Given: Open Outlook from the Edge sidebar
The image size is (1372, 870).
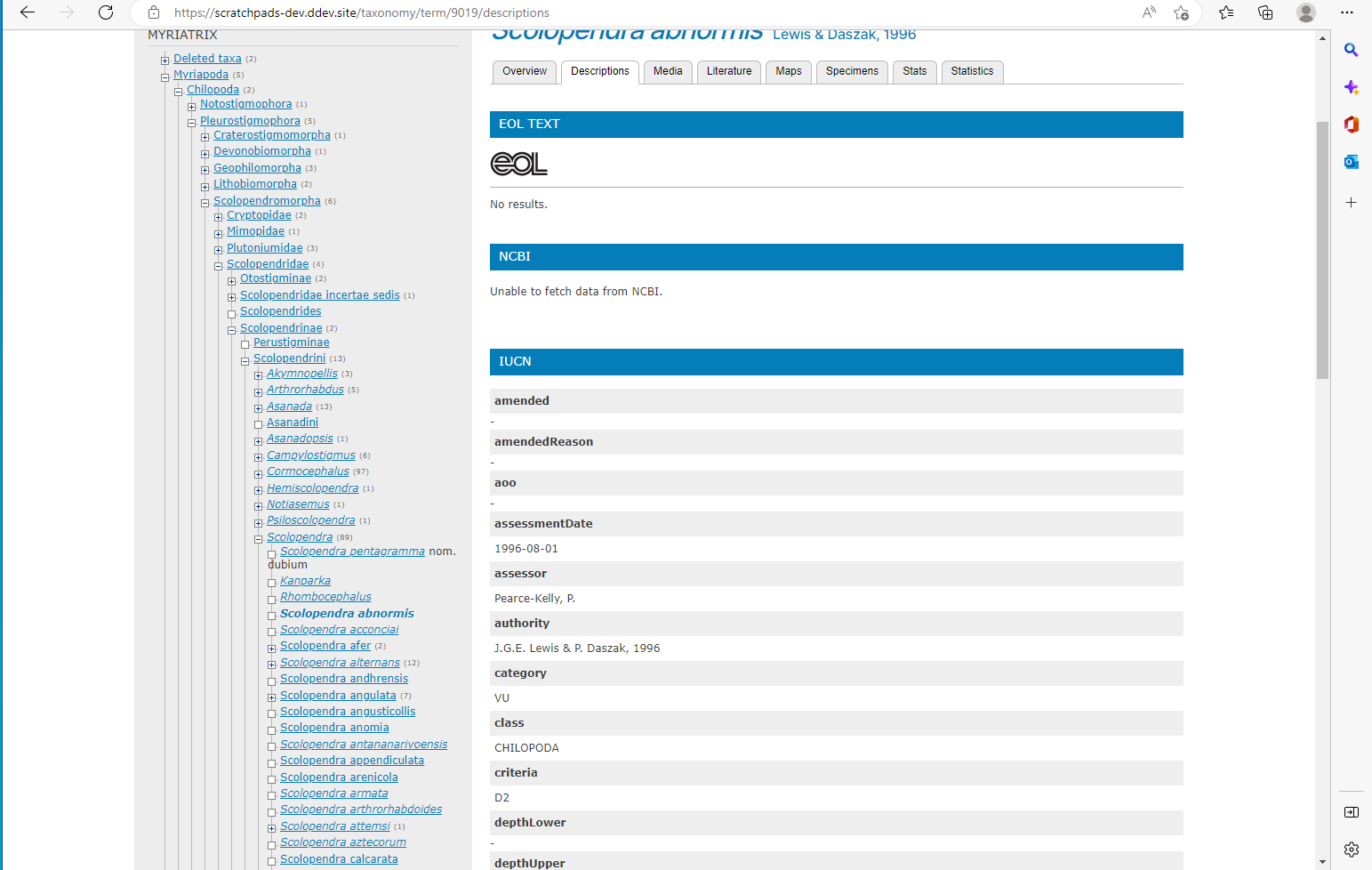Looking at the screenshot, I should [x=1351, y=162].
